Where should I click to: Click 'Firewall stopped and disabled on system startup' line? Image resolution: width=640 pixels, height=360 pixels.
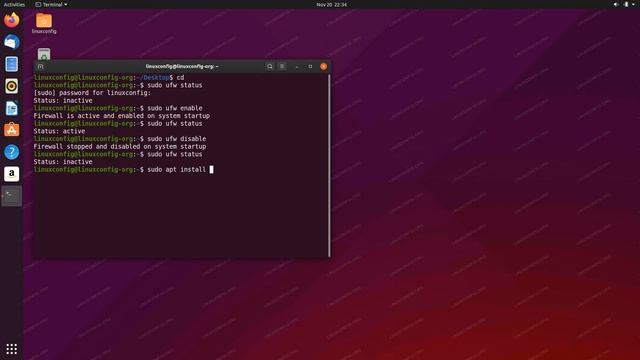click(x=120, y=146)
